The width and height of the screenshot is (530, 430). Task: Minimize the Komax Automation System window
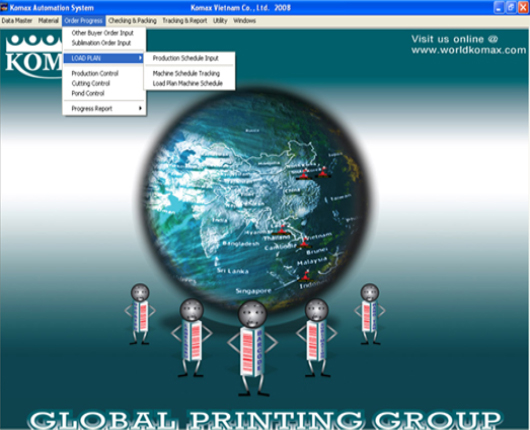click(499, 7)
